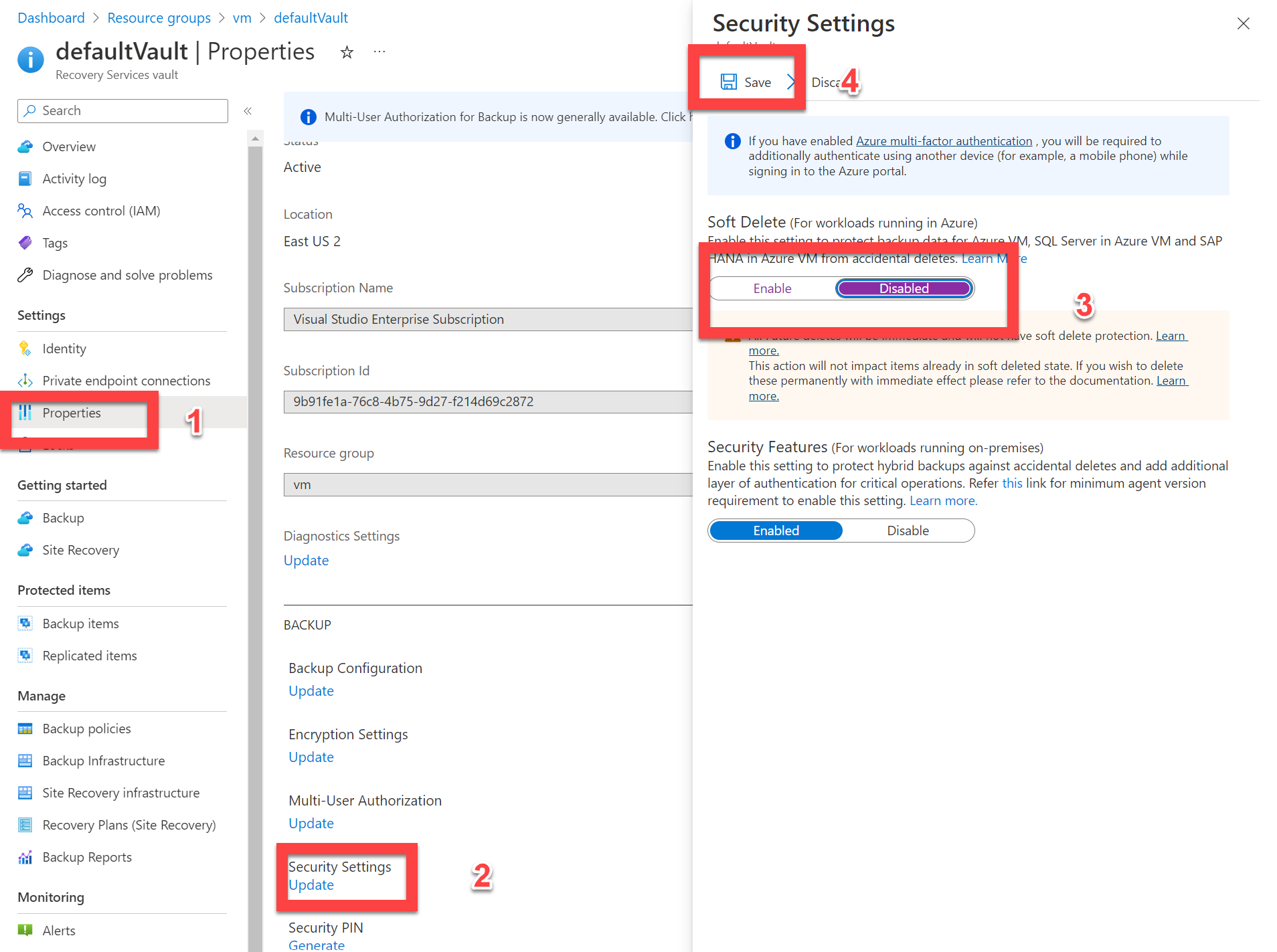Click Update under Backup Configuration
The width and height of the screenshot is (1277, 952).
[x=311, y=691]
